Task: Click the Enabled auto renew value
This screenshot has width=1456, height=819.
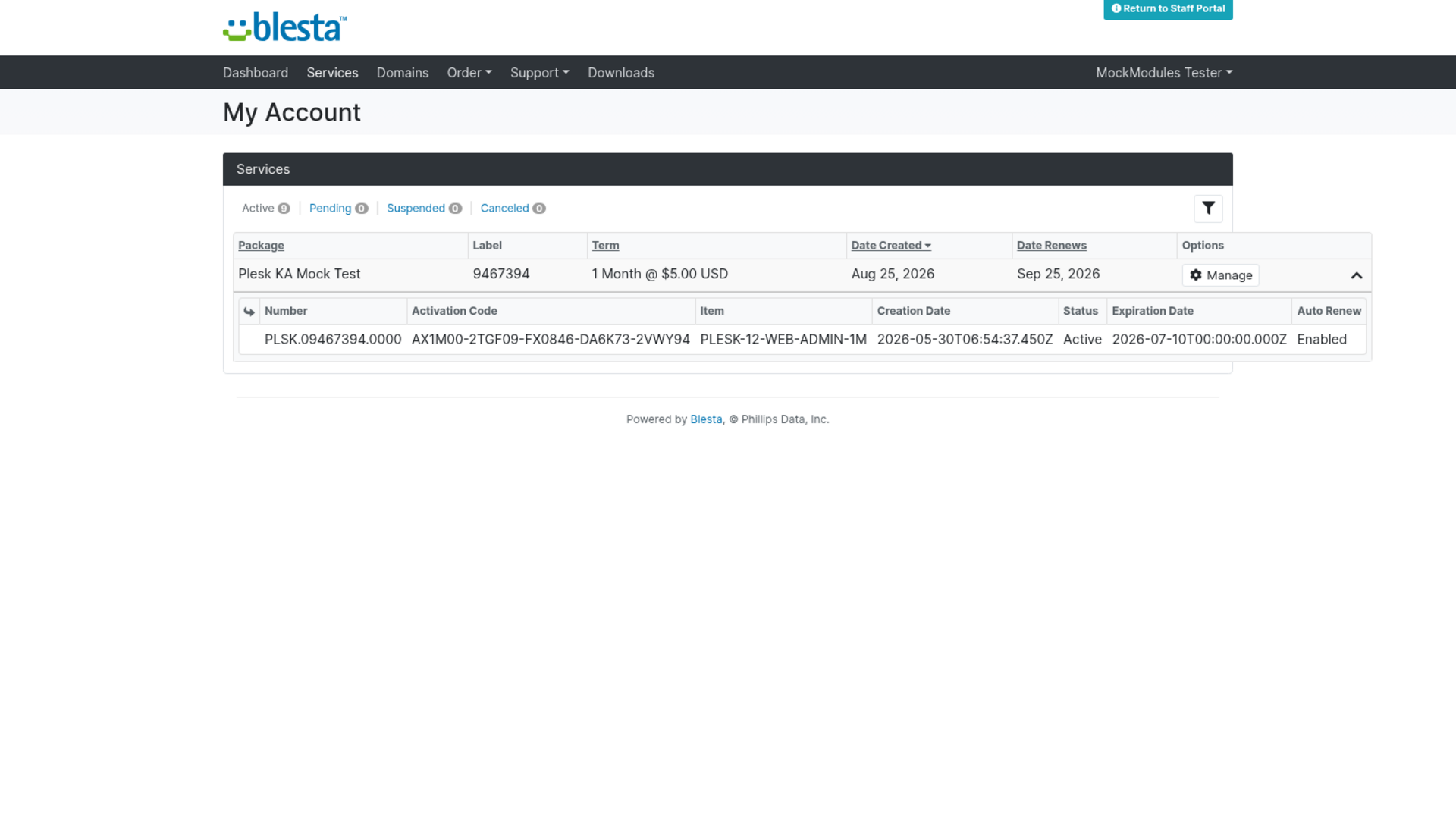Action: tap(1322, 340)
